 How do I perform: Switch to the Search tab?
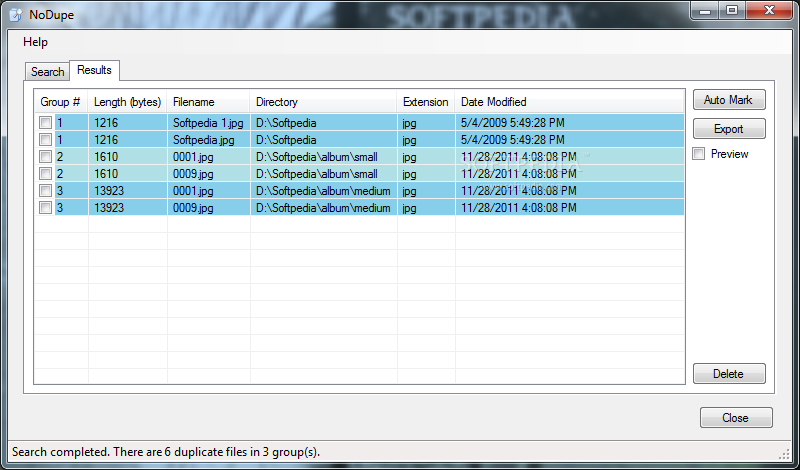coord(47,71)
